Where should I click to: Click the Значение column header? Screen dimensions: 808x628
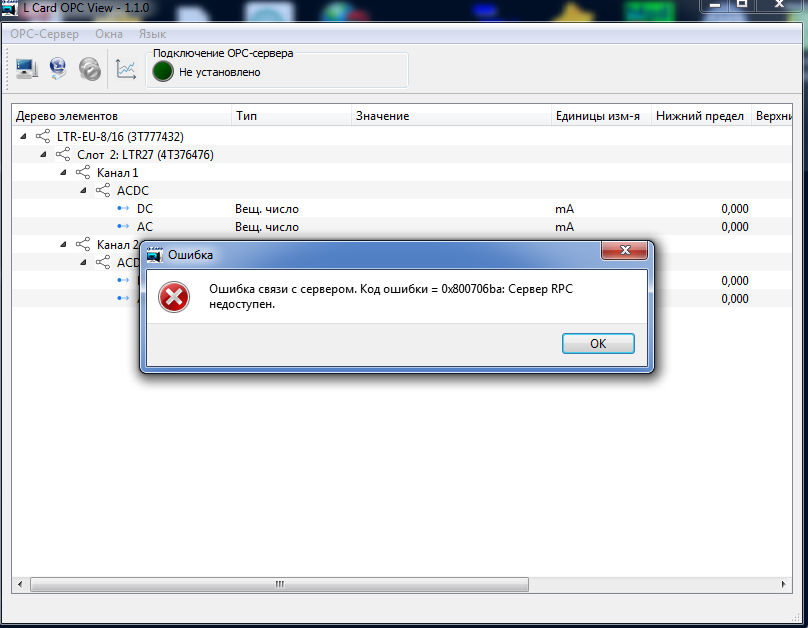click(x=382, y=116)
